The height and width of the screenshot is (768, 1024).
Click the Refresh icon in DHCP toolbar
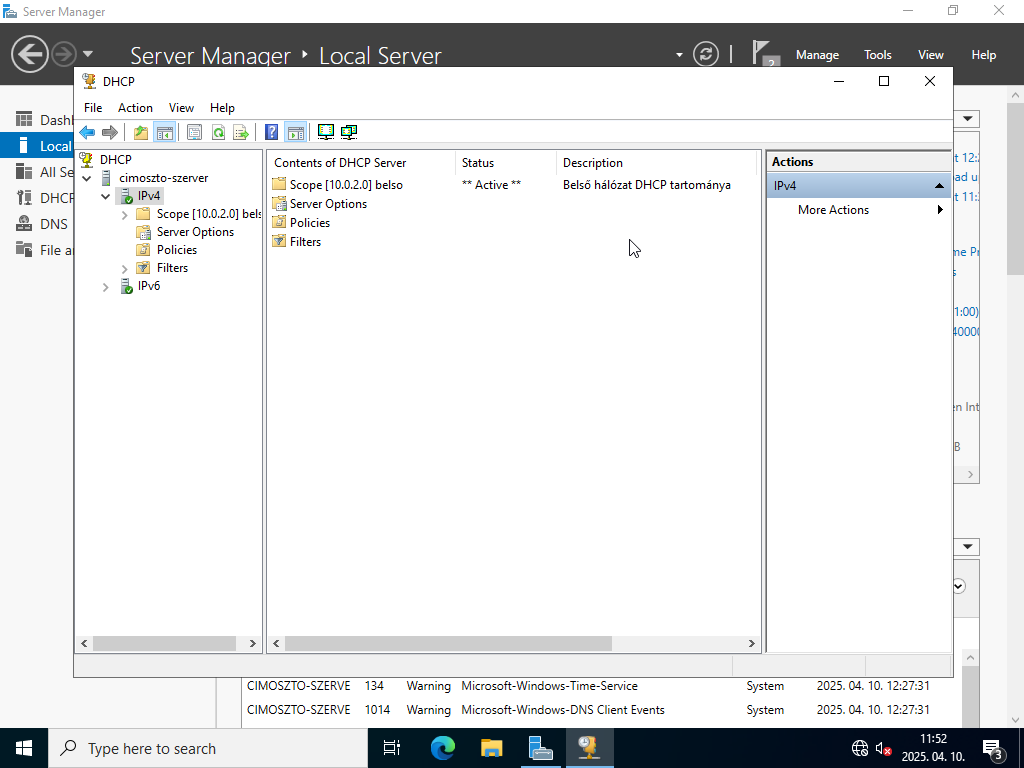coord(217,132)
